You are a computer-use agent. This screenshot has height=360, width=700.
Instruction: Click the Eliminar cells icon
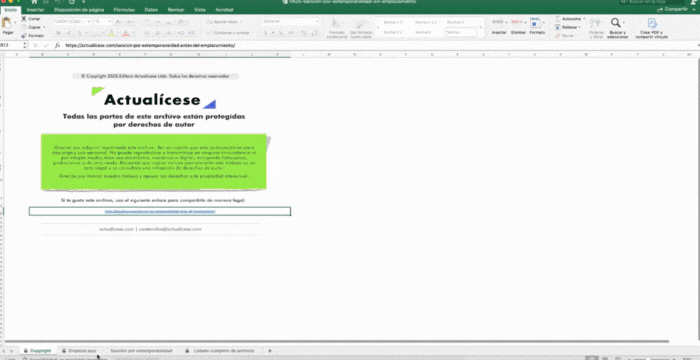(517, 23)
